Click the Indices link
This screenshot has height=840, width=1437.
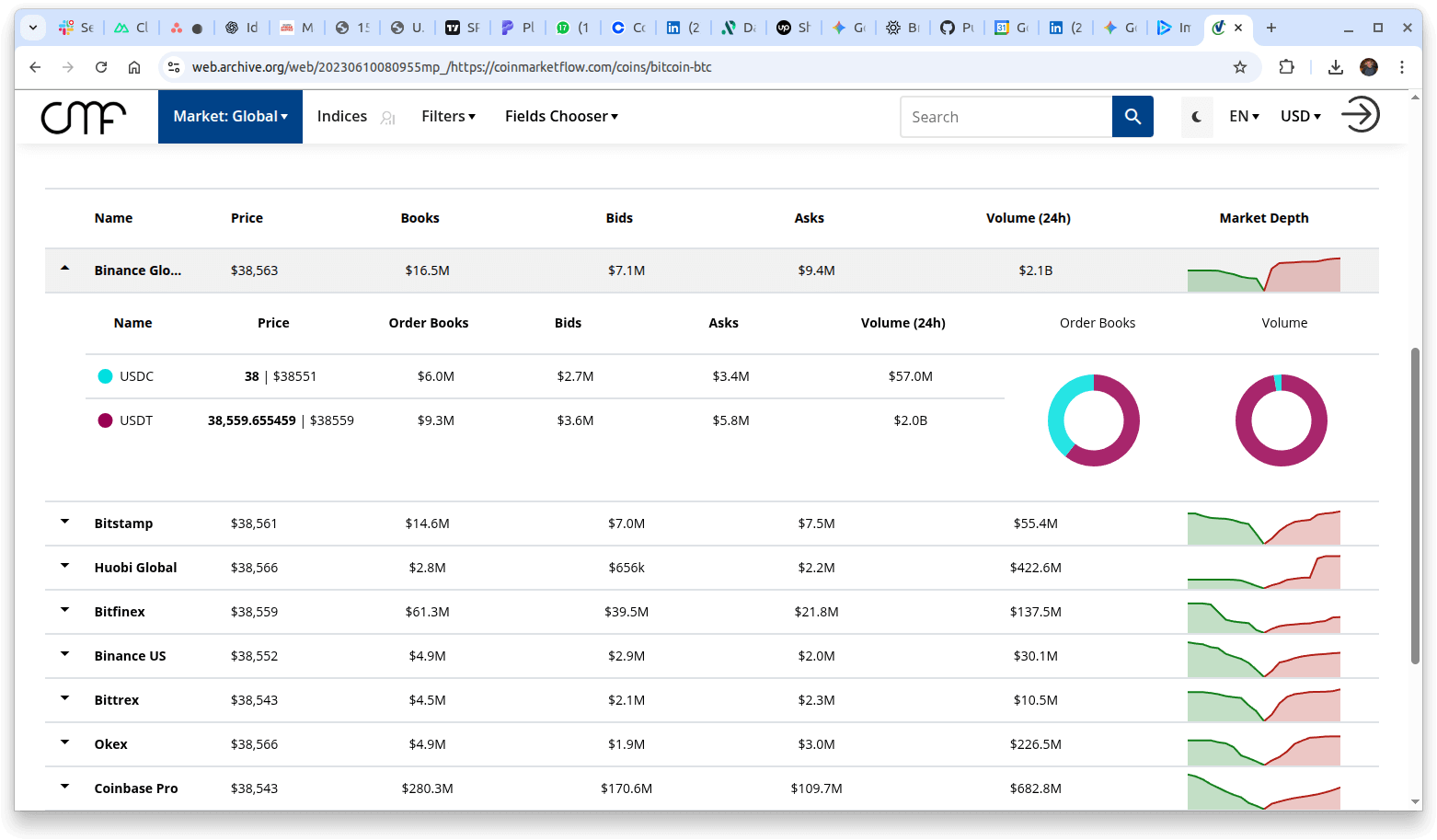(342, 117)
